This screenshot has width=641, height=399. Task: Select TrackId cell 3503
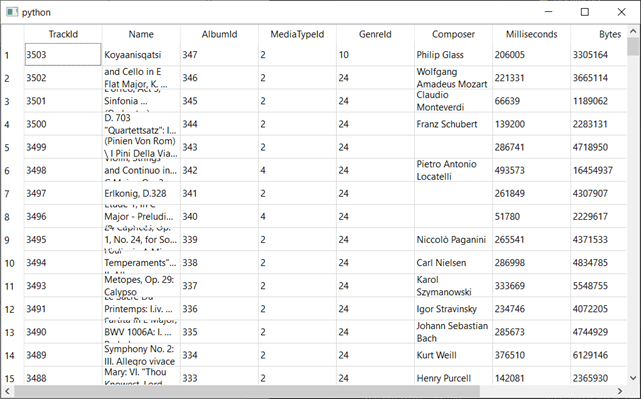coord(63,55)
